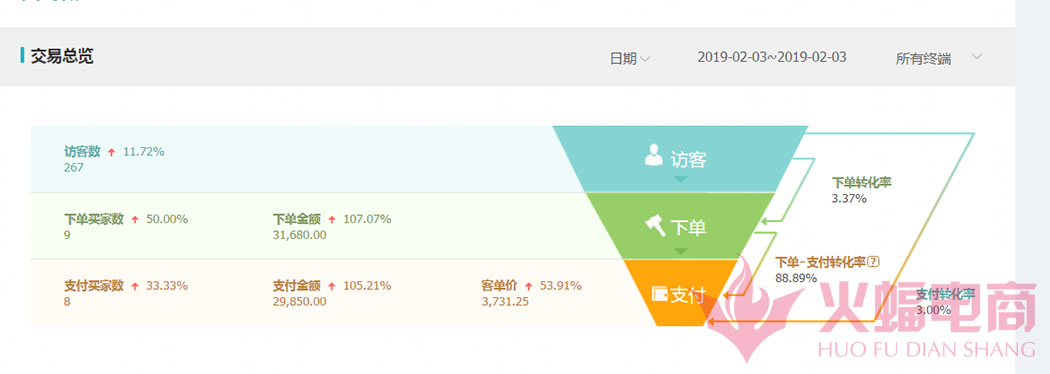
Task: Click the down triangle under 访客 funnel
Action: coord(680,179)
